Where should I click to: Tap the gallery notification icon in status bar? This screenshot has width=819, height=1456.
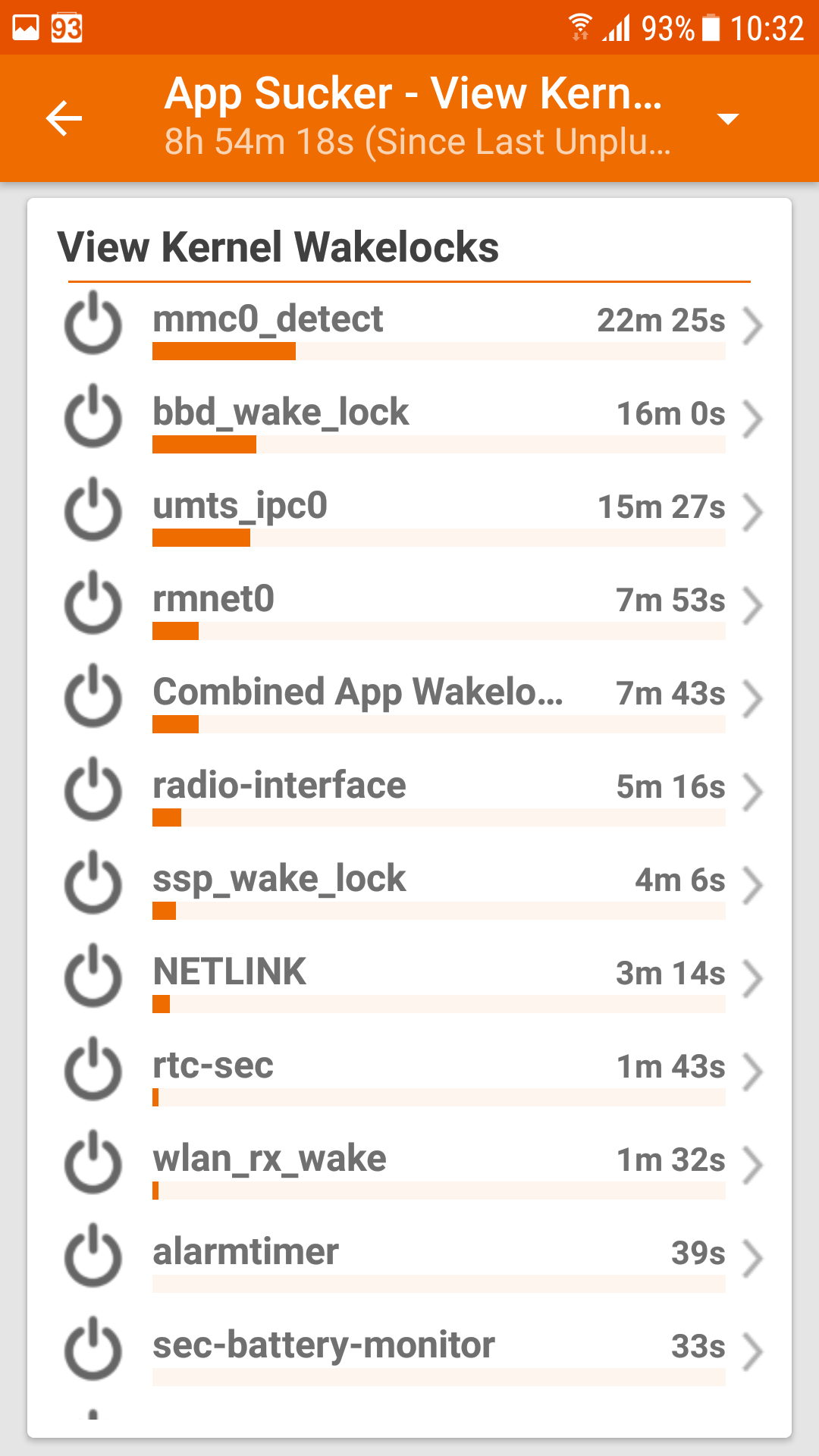(x=26, y=28)
